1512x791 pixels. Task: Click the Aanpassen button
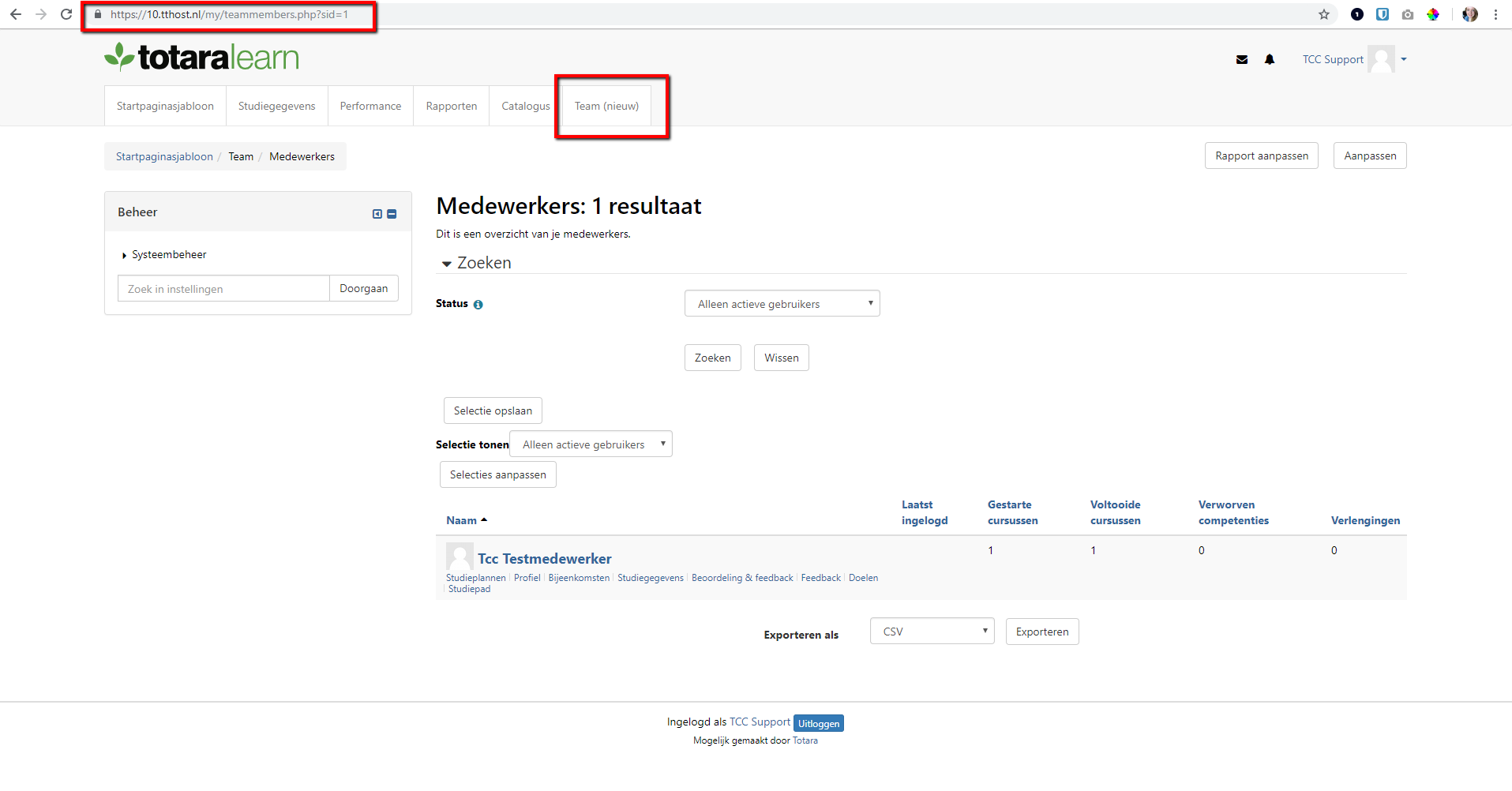[1370, 156]
